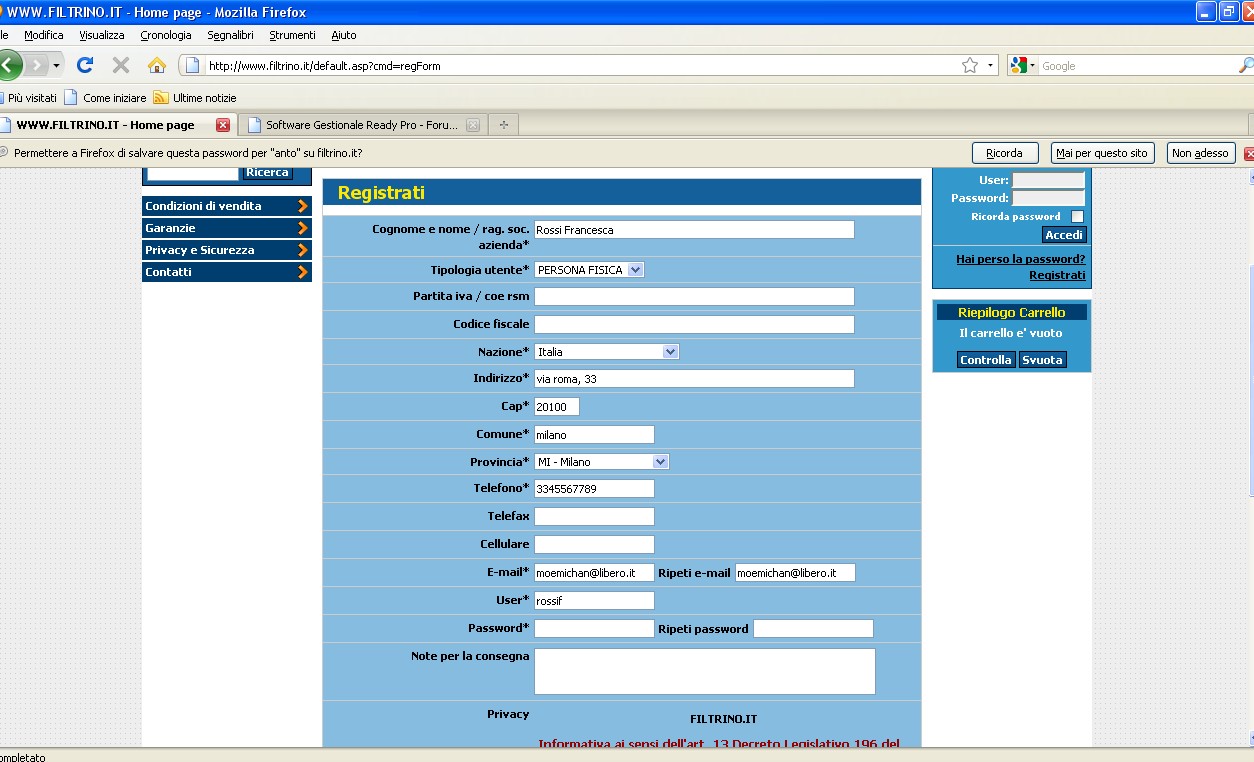Click the login box Password field
This screenshot has height=762, width=1254.
tap(1048, 198)
